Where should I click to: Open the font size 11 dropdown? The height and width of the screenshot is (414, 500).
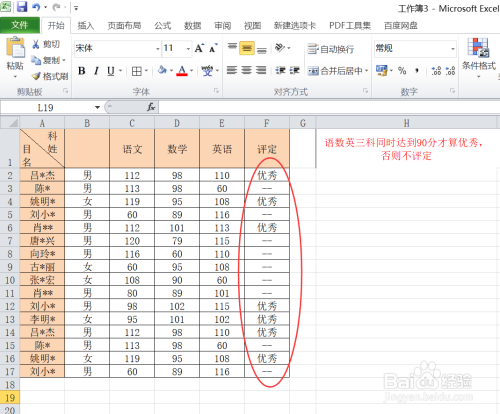coord(188,49)
